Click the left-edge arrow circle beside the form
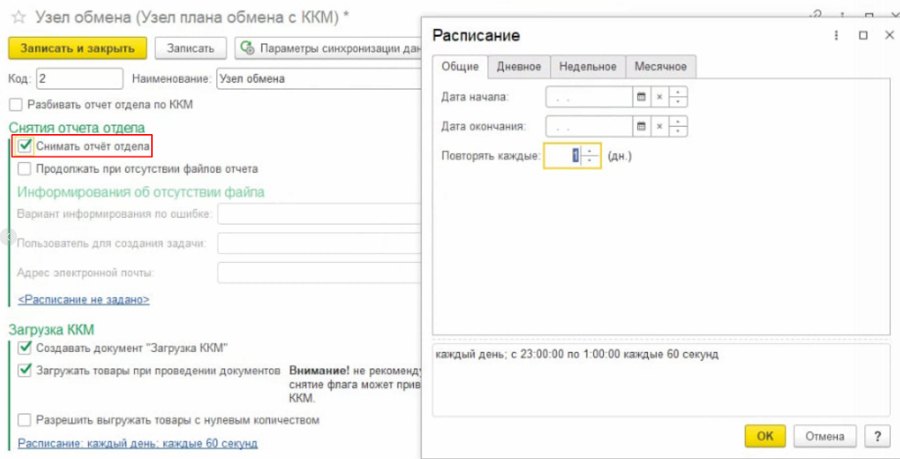This screenshot has width=900, height=459. 7,236
